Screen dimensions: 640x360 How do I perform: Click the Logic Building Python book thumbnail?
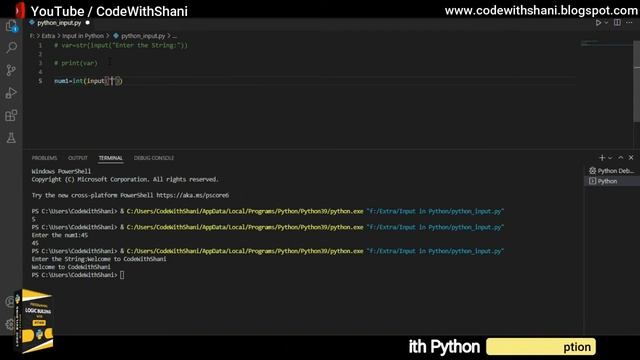pyautogui.click(x=34, y=321)
